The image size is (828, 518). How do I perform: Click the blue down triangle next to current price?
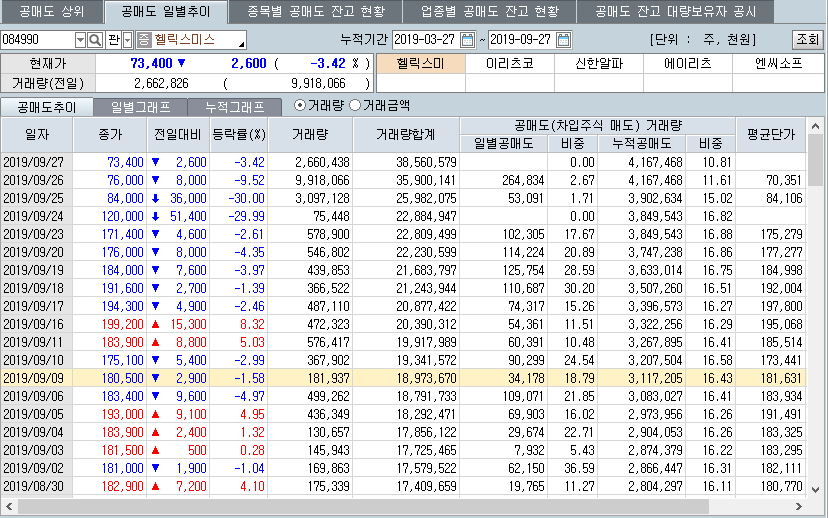182,63
